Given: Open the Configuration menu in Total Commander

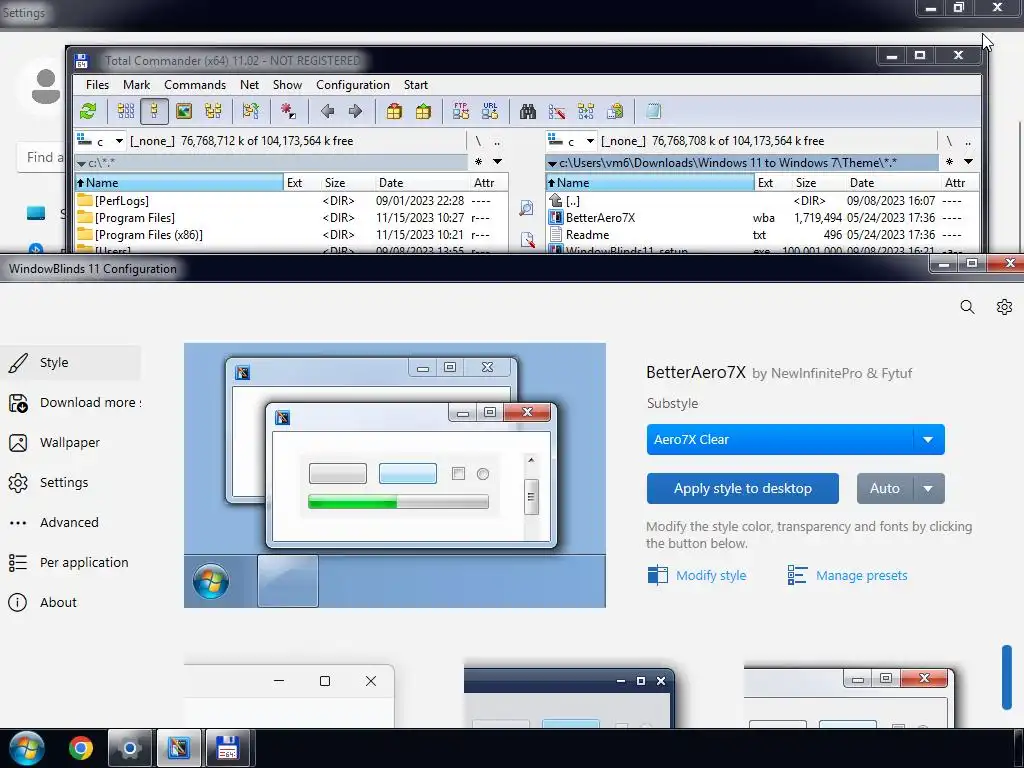Looking at the screenshot, I should tap(353, 85).
